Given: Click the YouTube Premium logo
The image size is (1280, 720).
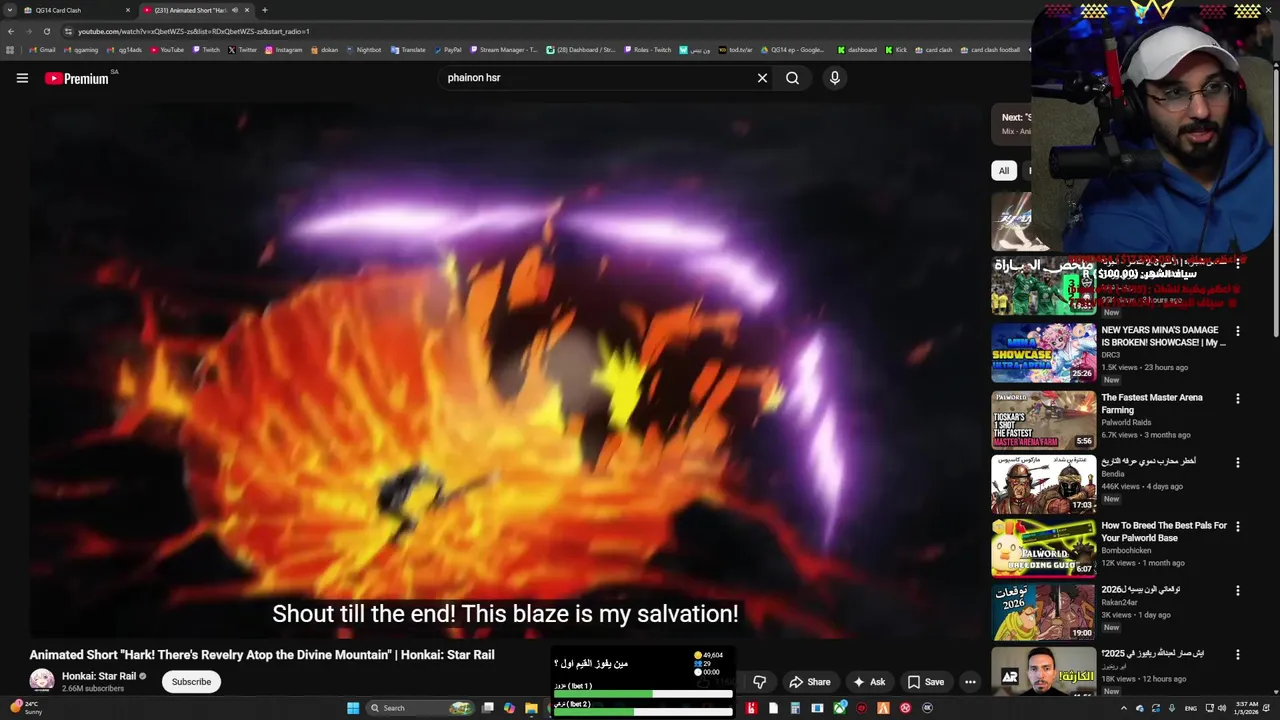Looking at the screenshot, I should pos(77,78).
